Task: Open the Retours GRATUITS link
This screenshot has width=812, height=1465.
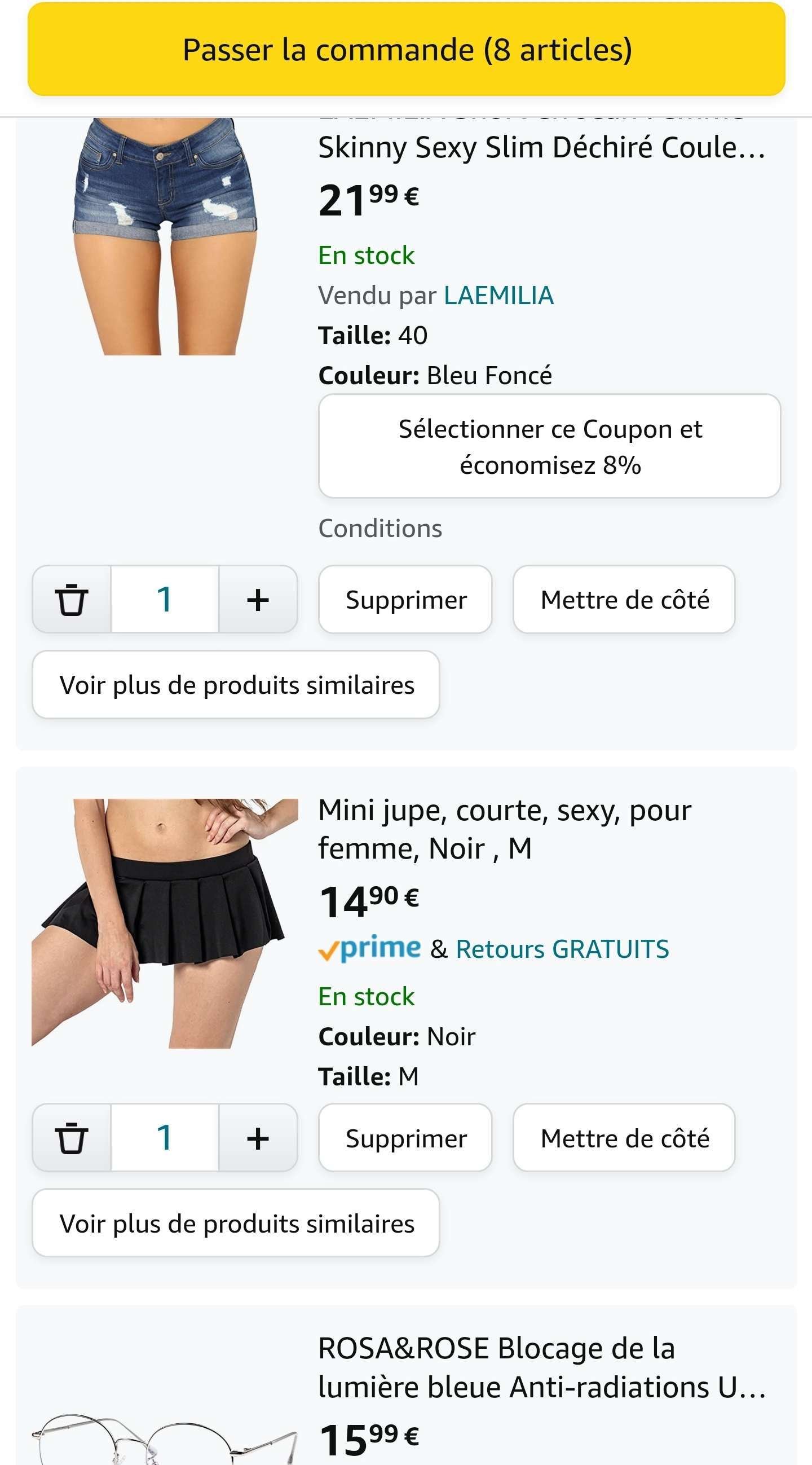Action: point(562,949)
